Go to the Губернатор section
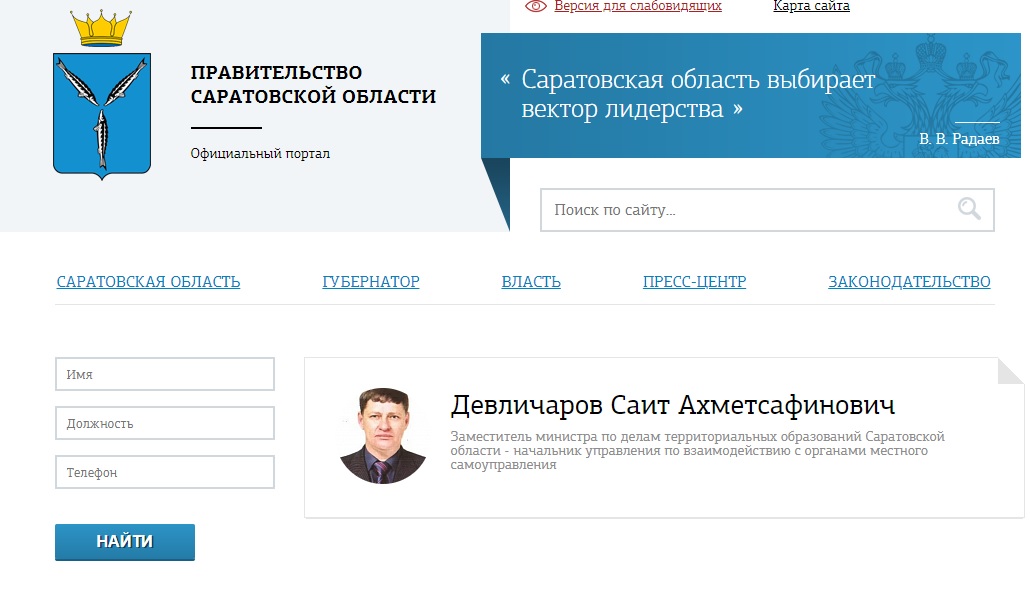Viewport: 1030px width, 597px height. point(371,282)
